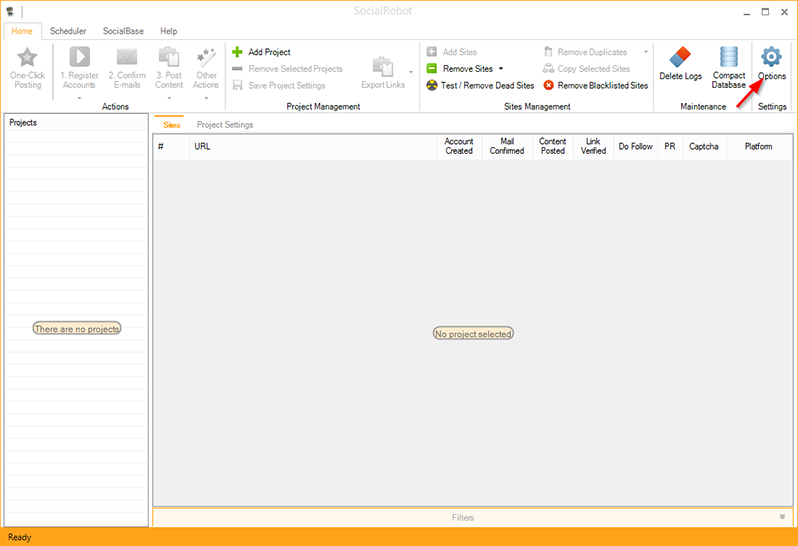Screen dimensions: 798x546
Task: Expand the Post Content dropdown arrow
Action: point(169,98)
